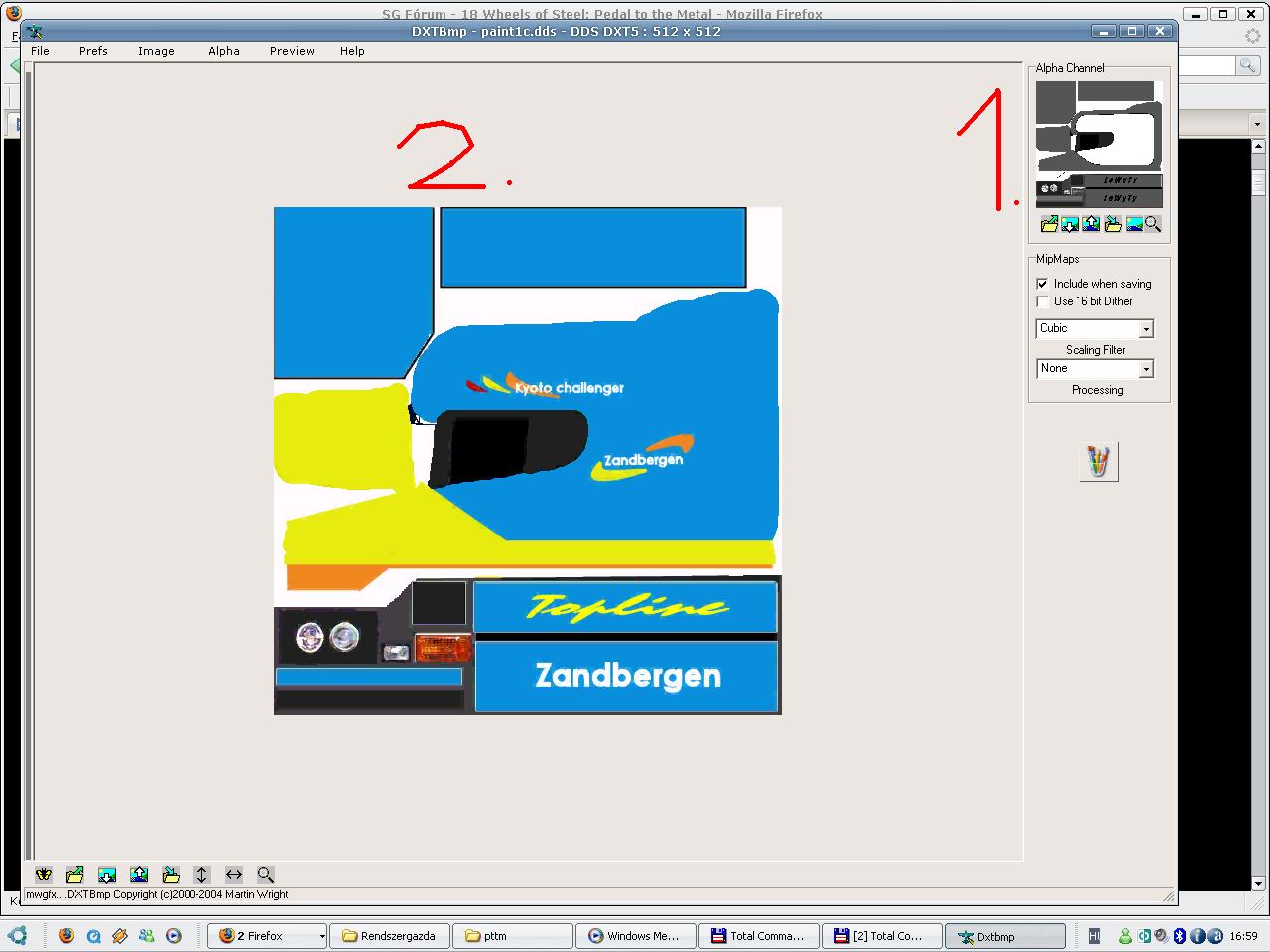Click the magnifier icon in bottom toolbar
This screenshot has height=952, width=1270.
266,874
